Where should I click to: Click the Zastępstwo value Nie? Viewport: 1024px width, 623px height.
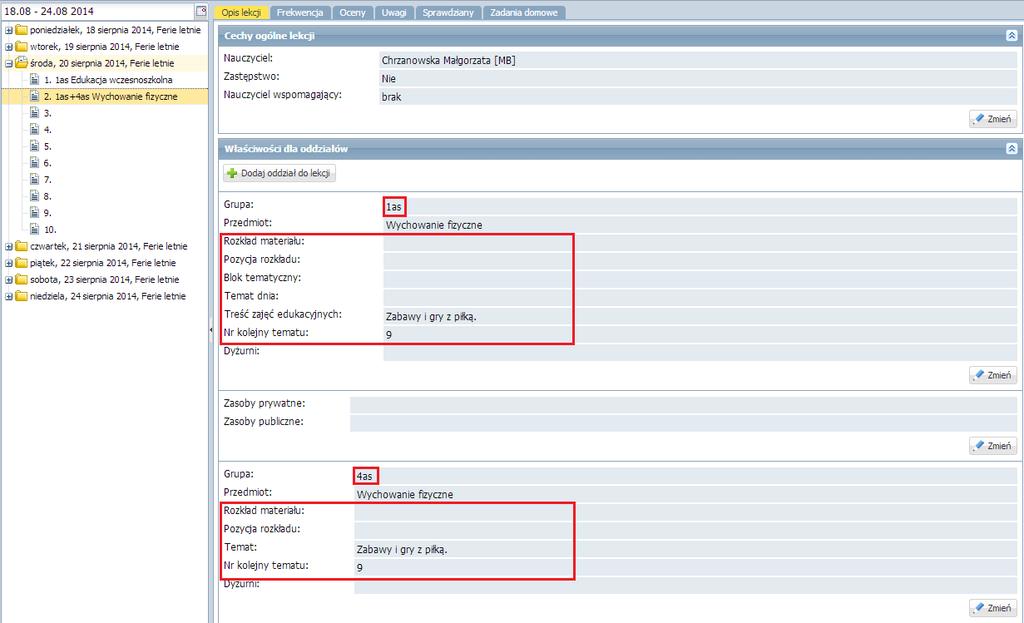(389, 78)
